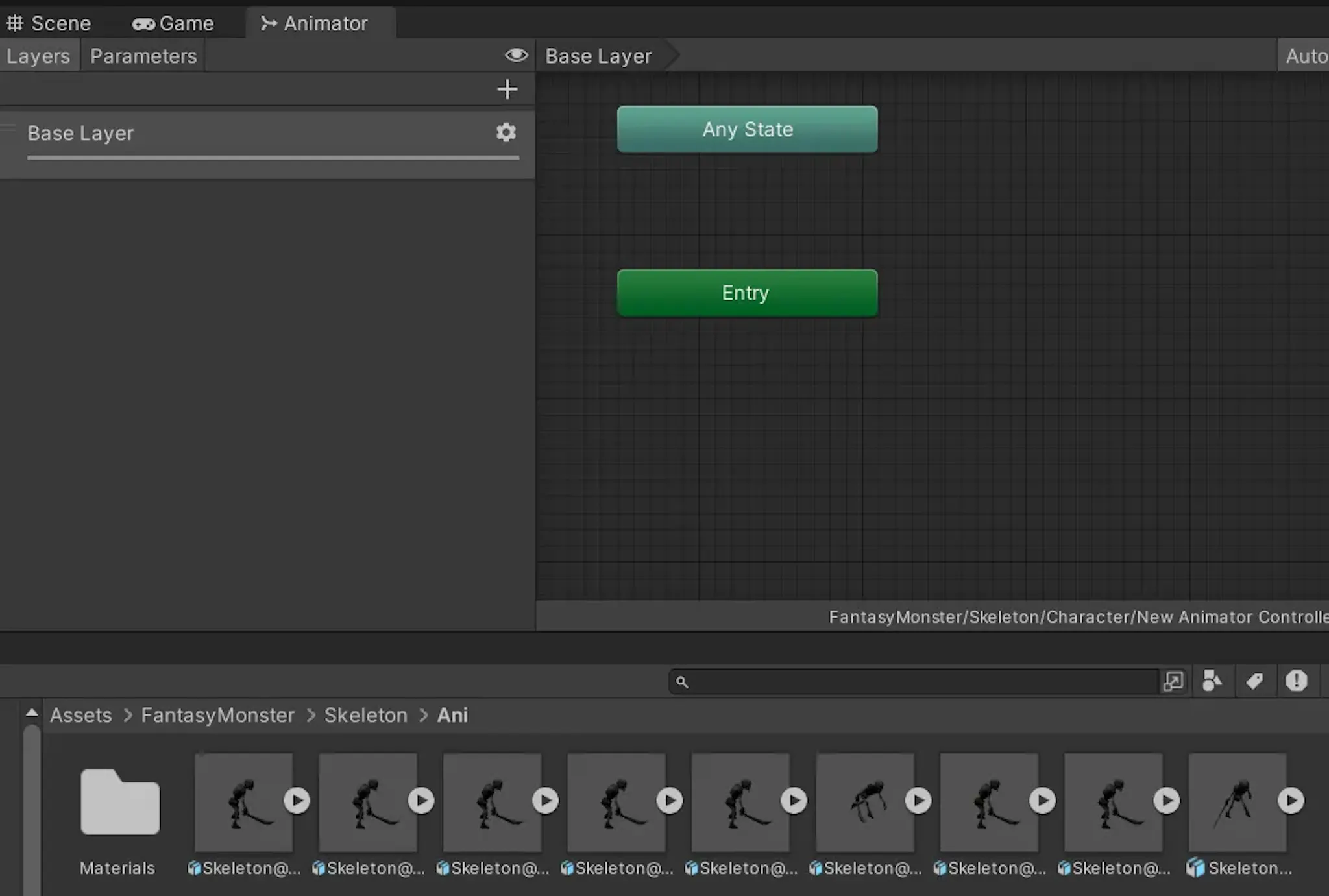Open the search-in-window icon next to search field

pyautogui.click(x=1173, y=681)
